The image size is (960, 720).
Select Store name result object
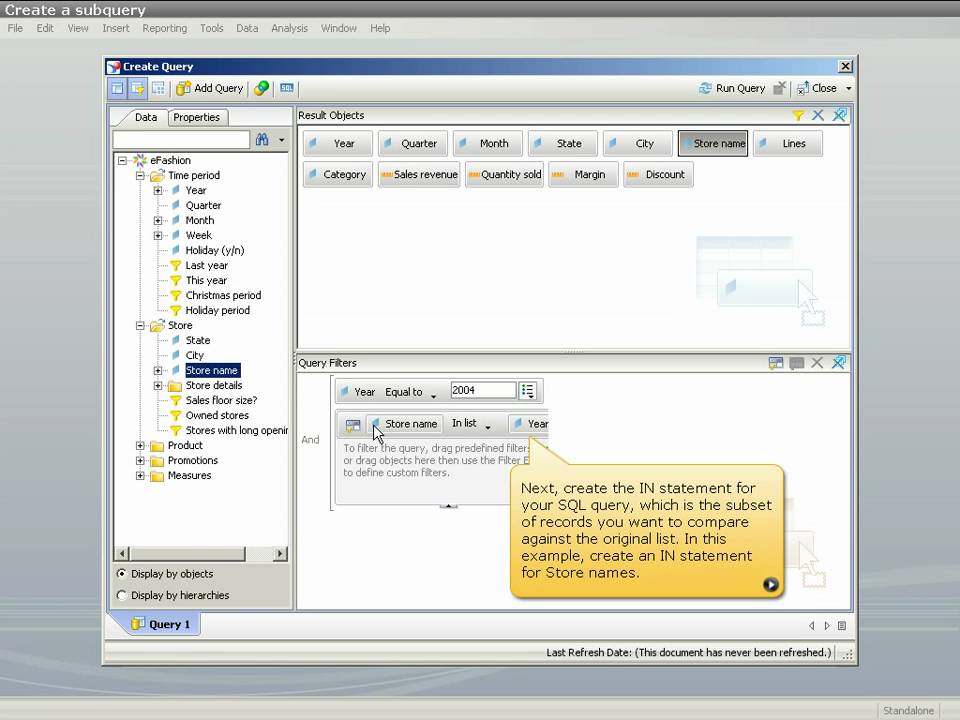tap(713, 143)
